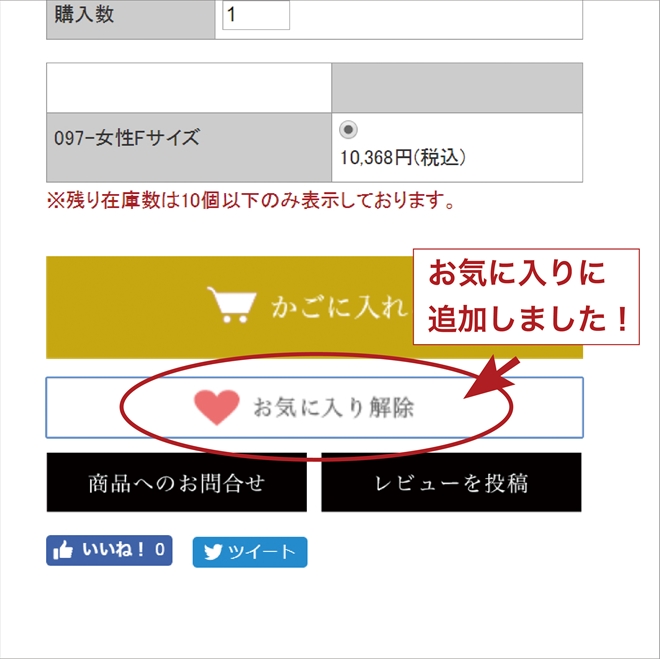This screenshot has height=659, width=660.
Task: Click the 097-女性Fサイズ label cell
Action: point(189,147)
